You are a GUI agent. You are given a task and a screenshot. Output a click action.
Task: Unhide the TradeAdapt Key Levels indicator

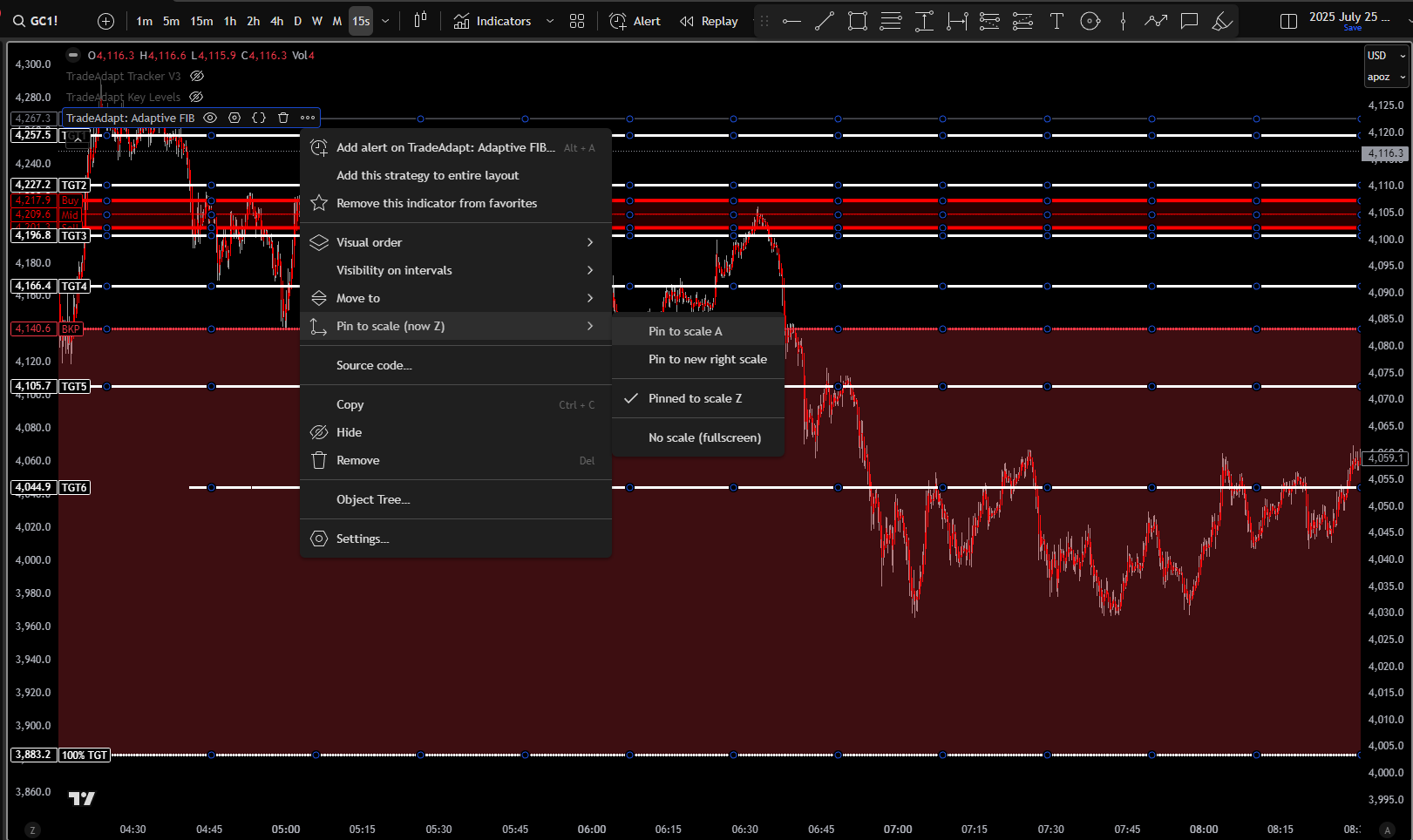point(197,98)
